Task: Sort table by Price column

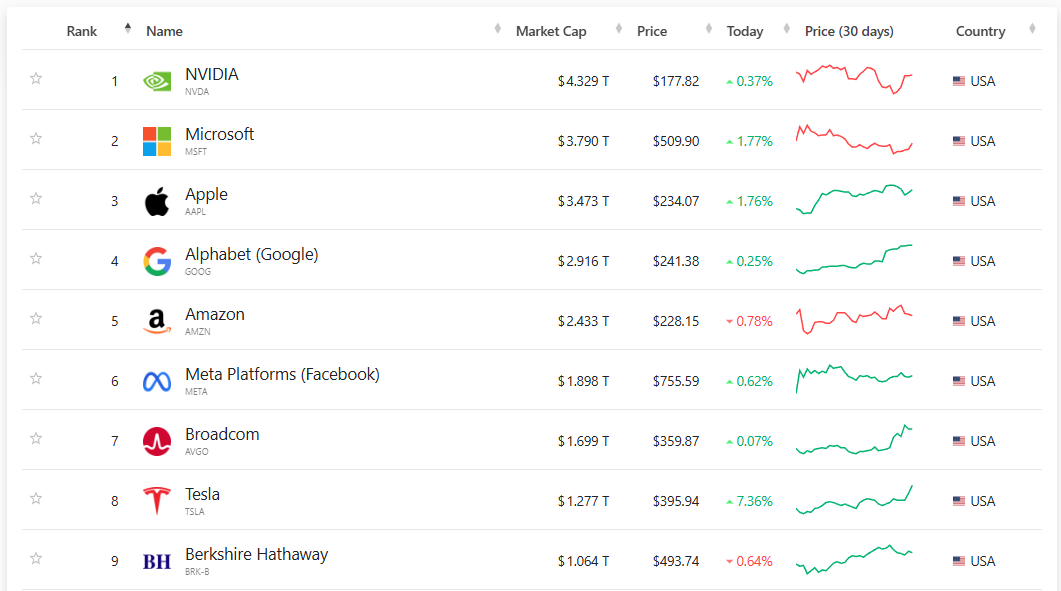Action: (x=652, y=31)
